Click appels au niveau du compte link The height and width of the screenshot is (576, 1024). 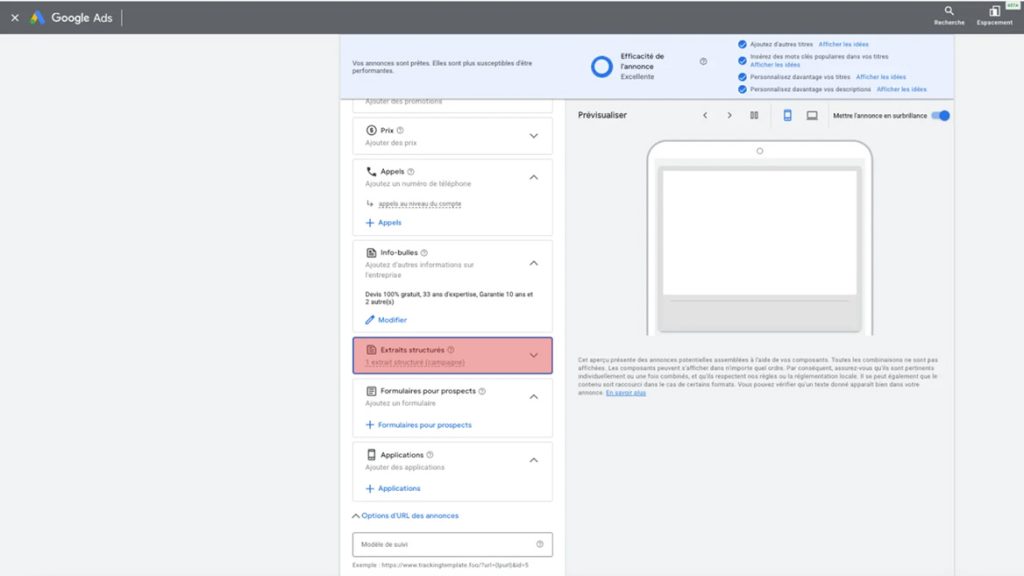[x=420, y=204]
